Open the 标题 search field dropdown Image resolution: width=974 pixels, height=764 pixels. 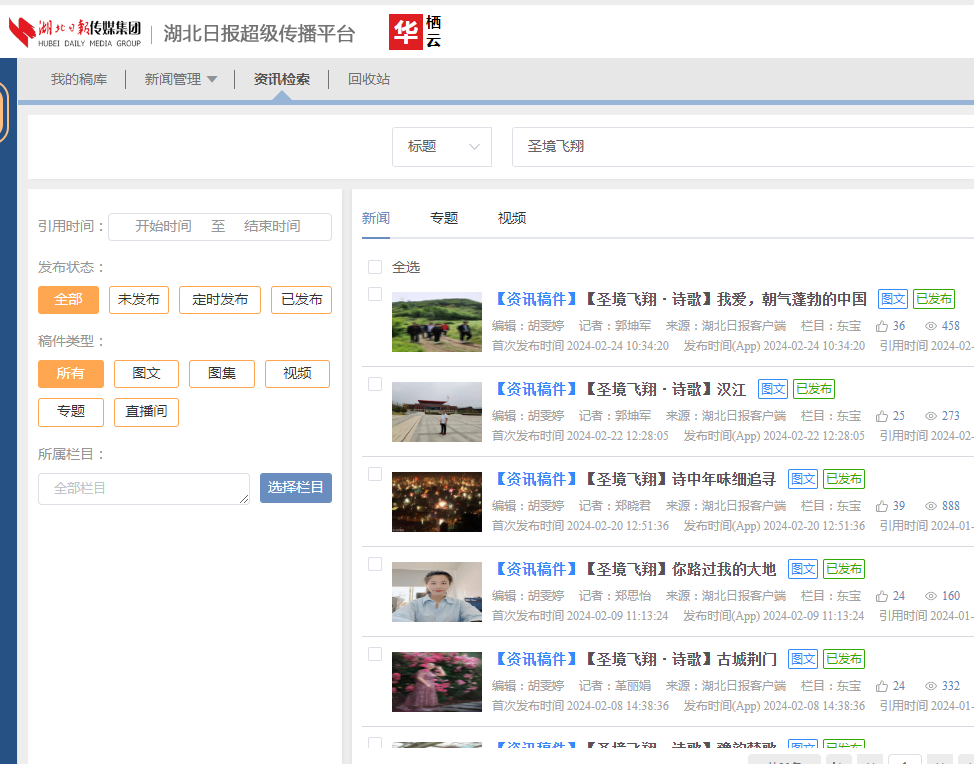[442, 147]
